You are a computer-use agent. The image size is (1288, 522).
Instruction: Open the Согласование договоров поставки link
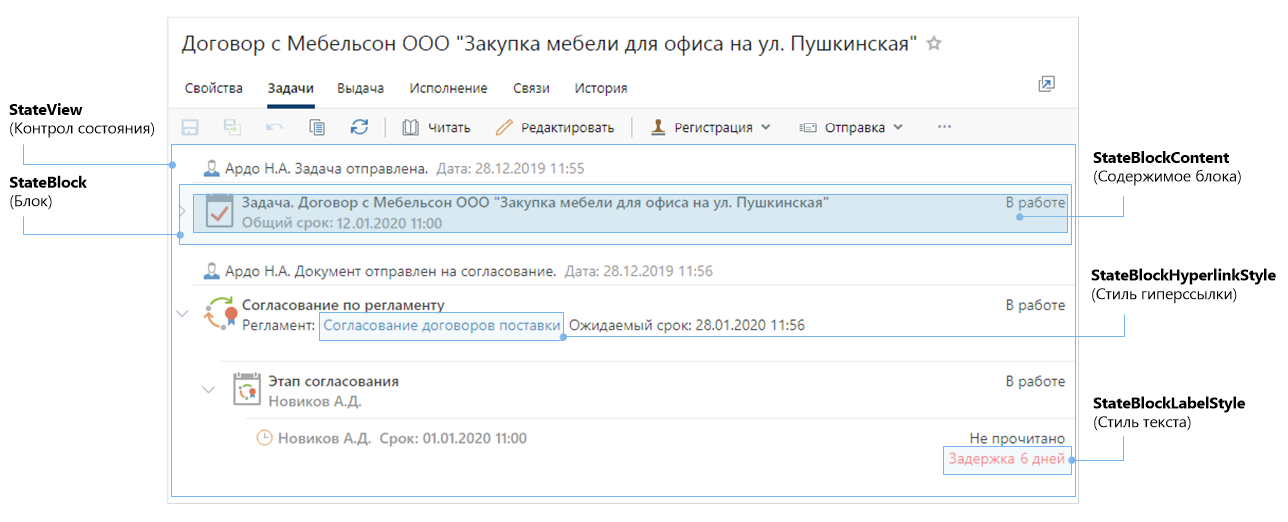coord(441,325)
